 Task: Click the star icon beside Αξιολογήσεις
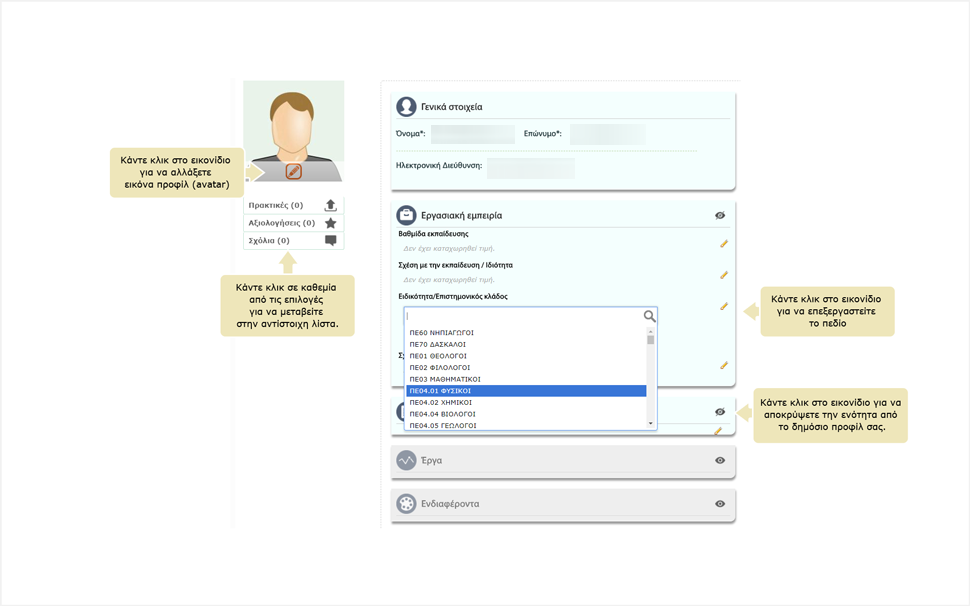[x=331, y=223]
